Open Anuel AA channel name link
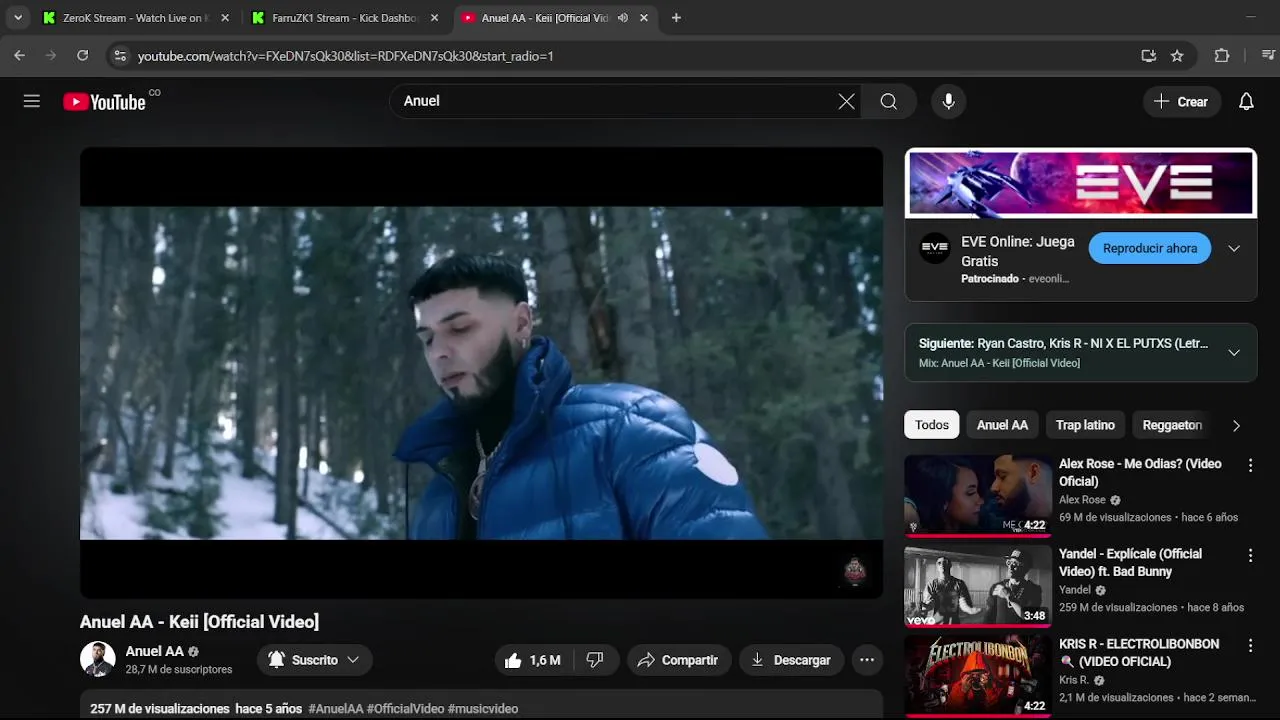Viewport: 1280px width, 720px height. pyautogui.click(x=154, y=651)
